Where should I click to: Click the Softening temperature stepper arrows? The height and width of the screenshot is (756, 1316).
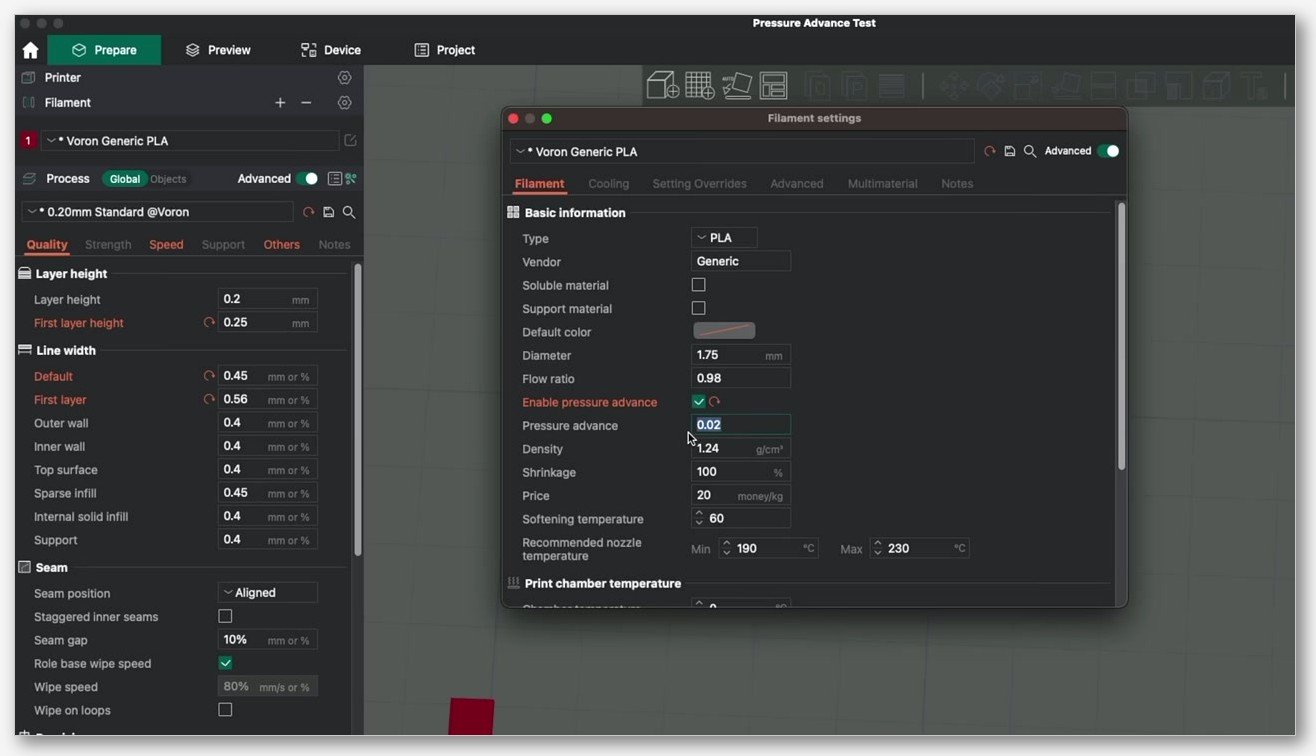pyautogui.click(x=698, y=518)
